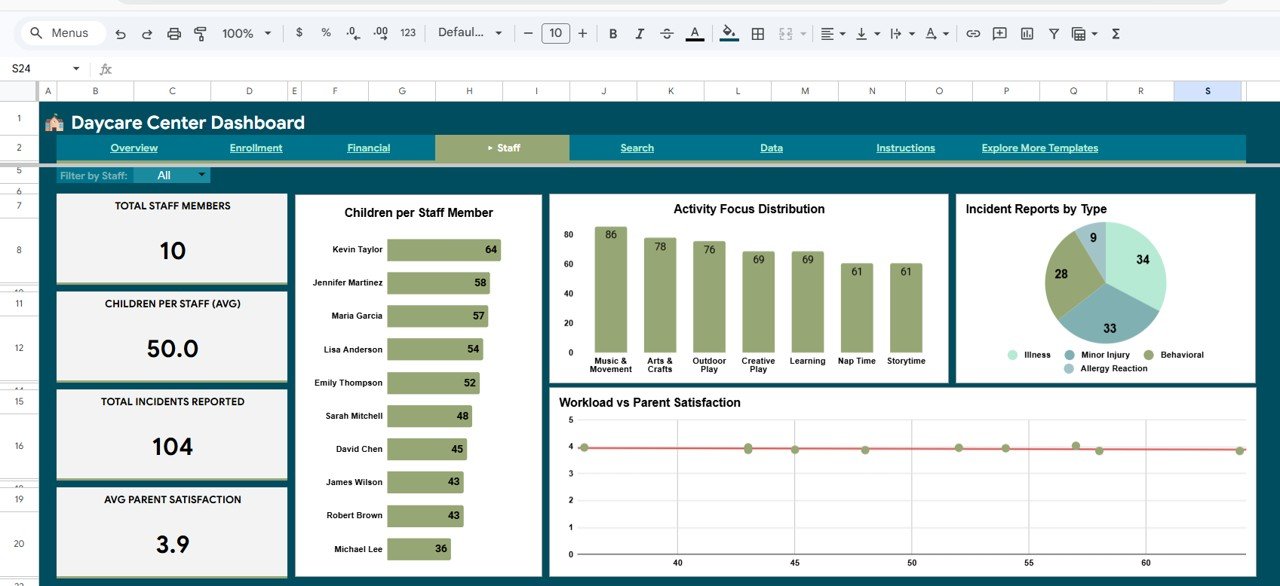Image resolution: width=1280 pixels, height=586 pixels.
Task: Open the fill color picker
Action: [729, 34]
